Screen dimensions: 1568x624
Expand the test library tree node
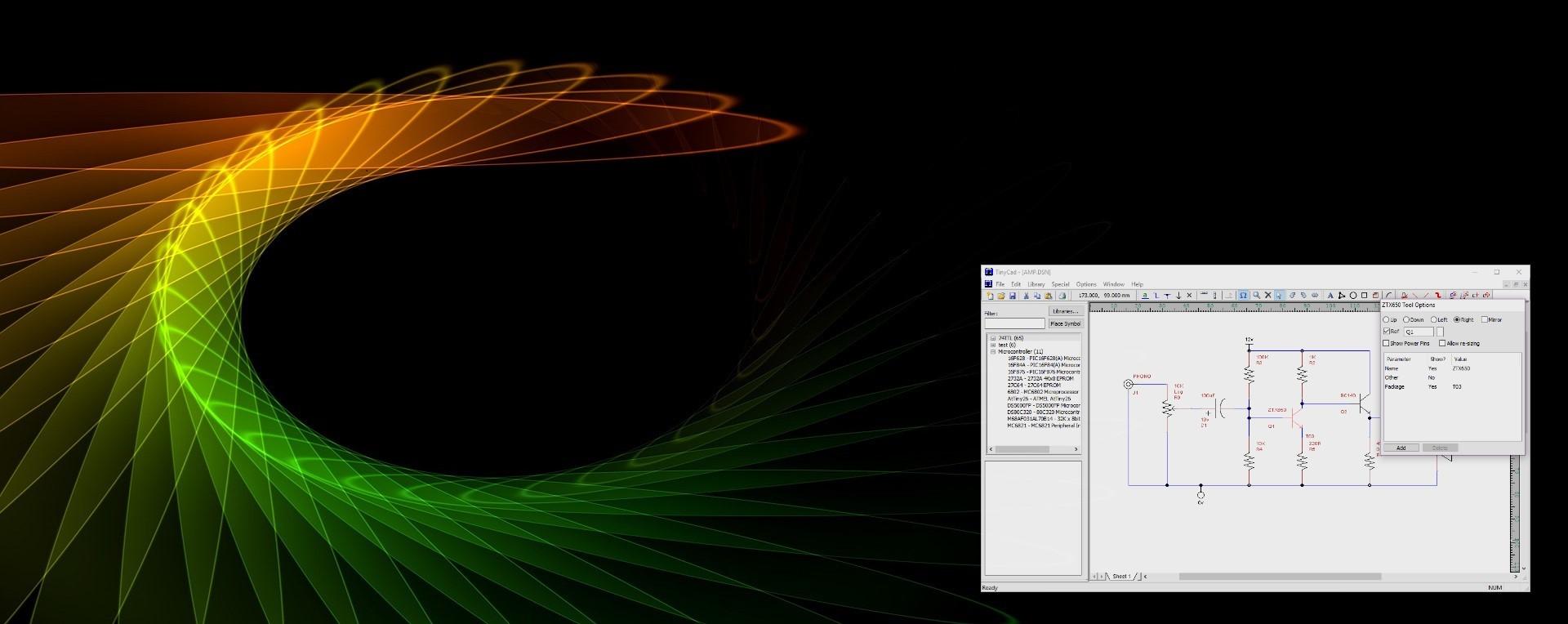[993, 345]
